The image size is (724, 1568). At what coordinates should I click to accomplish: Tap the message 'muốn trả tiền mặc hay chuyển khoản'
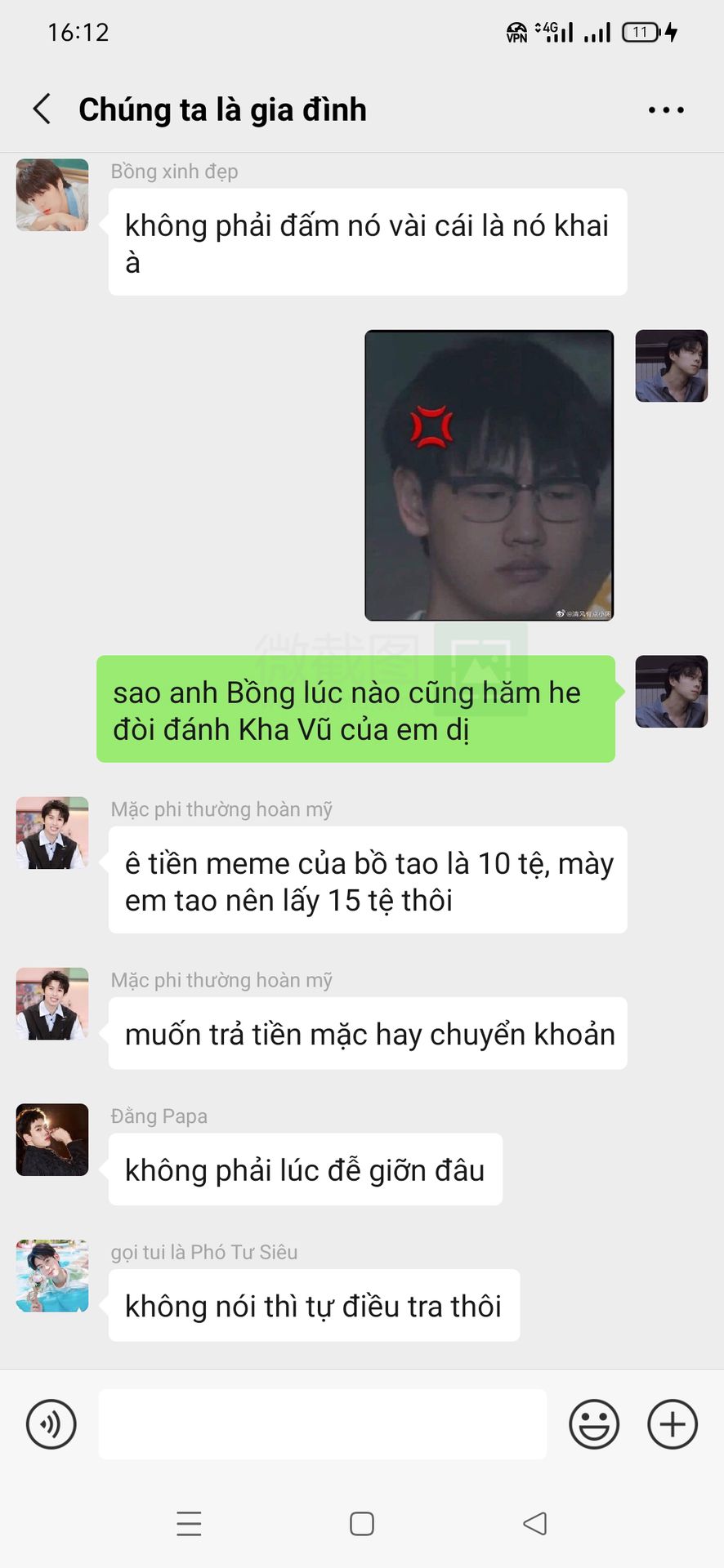[x=368, y=1033]
